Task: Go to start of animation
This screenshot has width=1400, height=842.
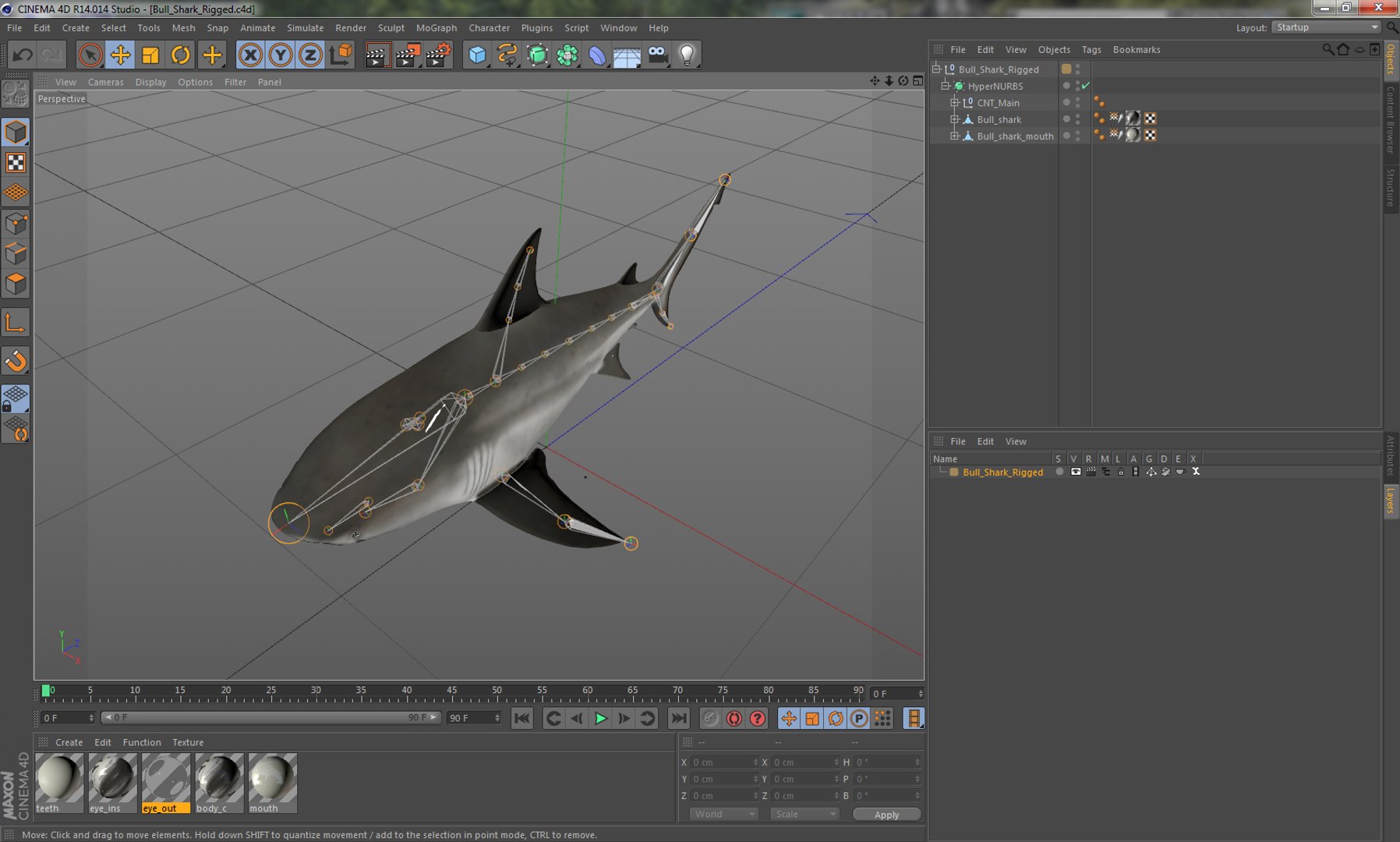Action: click(x=522, y=719)
